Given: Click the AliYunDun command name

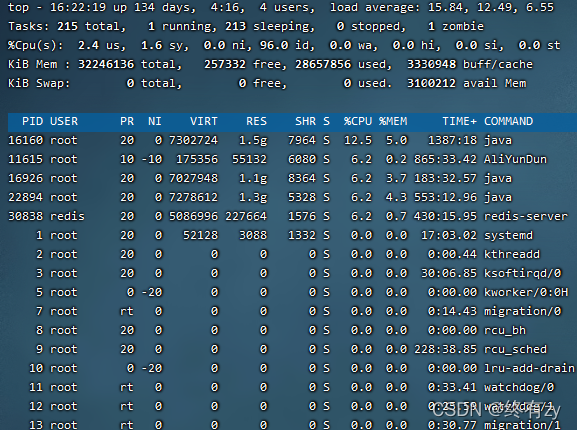Looking at the screenshot, I should coord(515,159).
